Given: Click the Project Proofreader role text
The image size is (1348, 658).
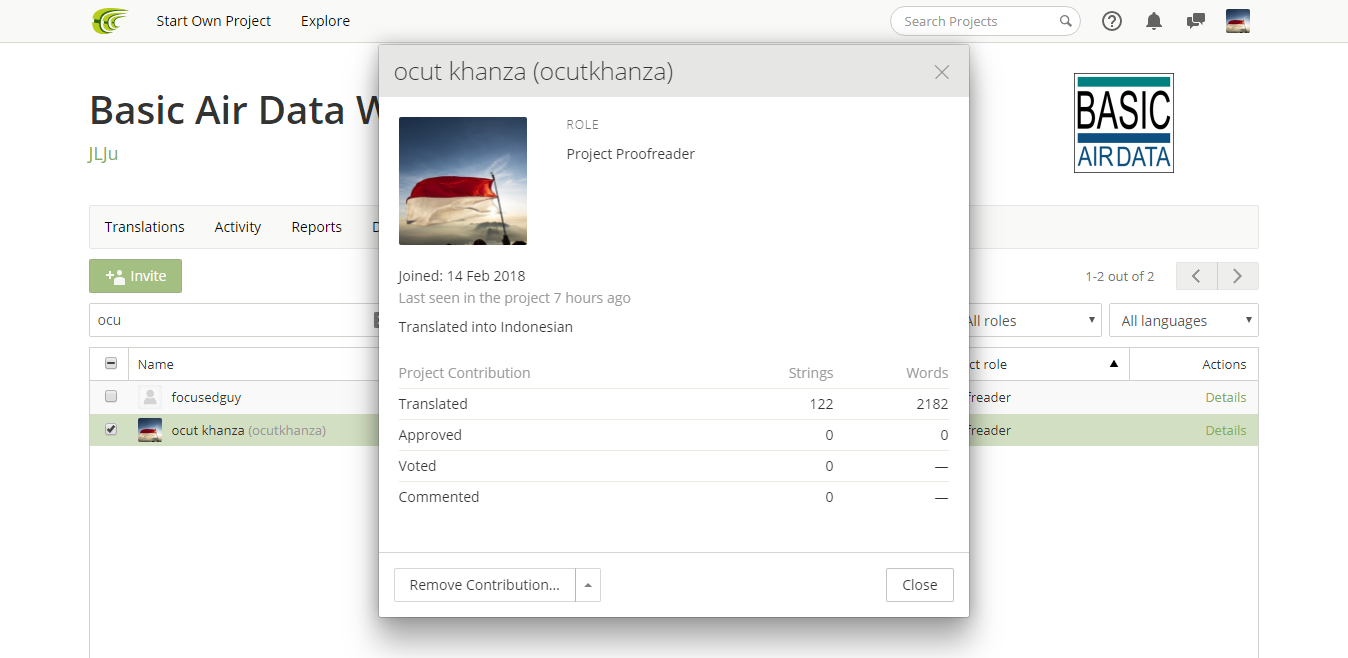Looking at the screenshot, I should (x=631, y=154).
